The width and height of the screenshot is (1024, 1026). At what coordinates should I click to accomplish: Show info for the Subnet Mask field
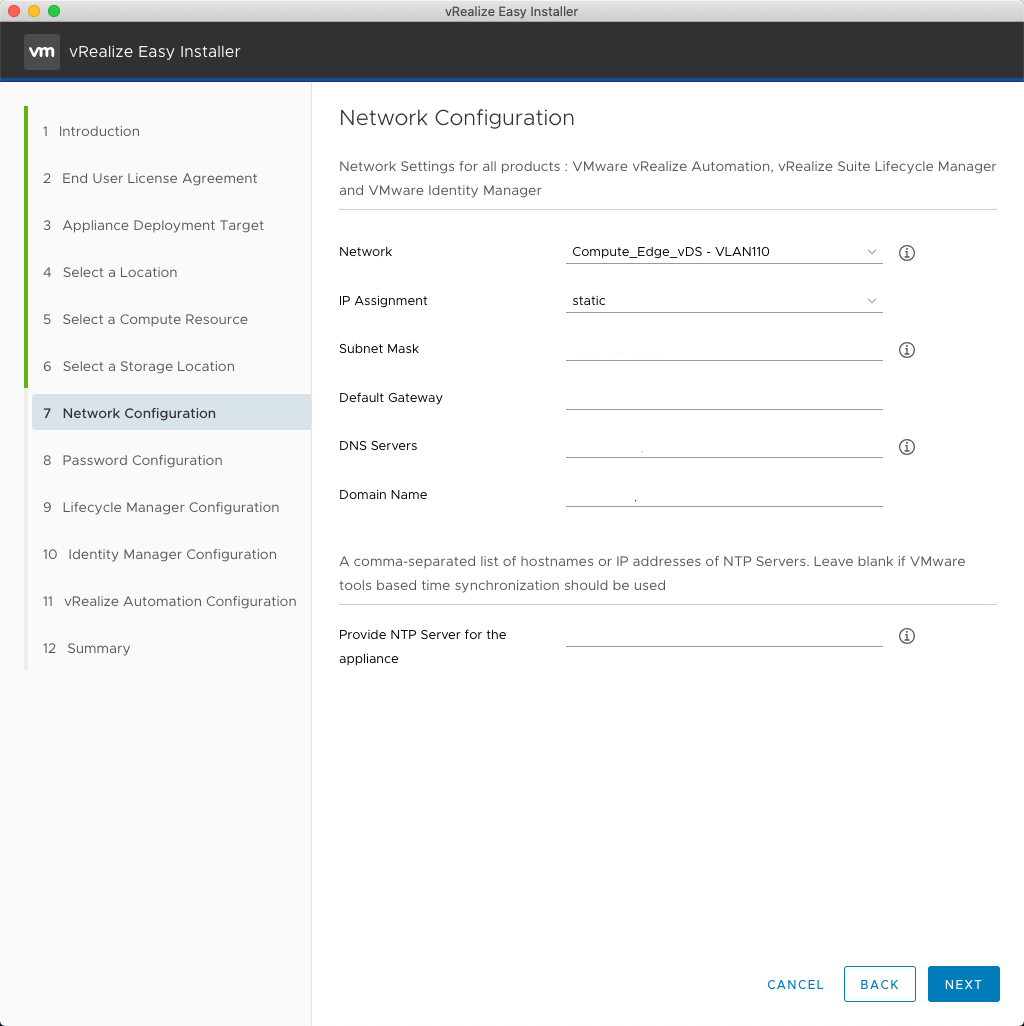pyautogui.click(x=906, y=350)
